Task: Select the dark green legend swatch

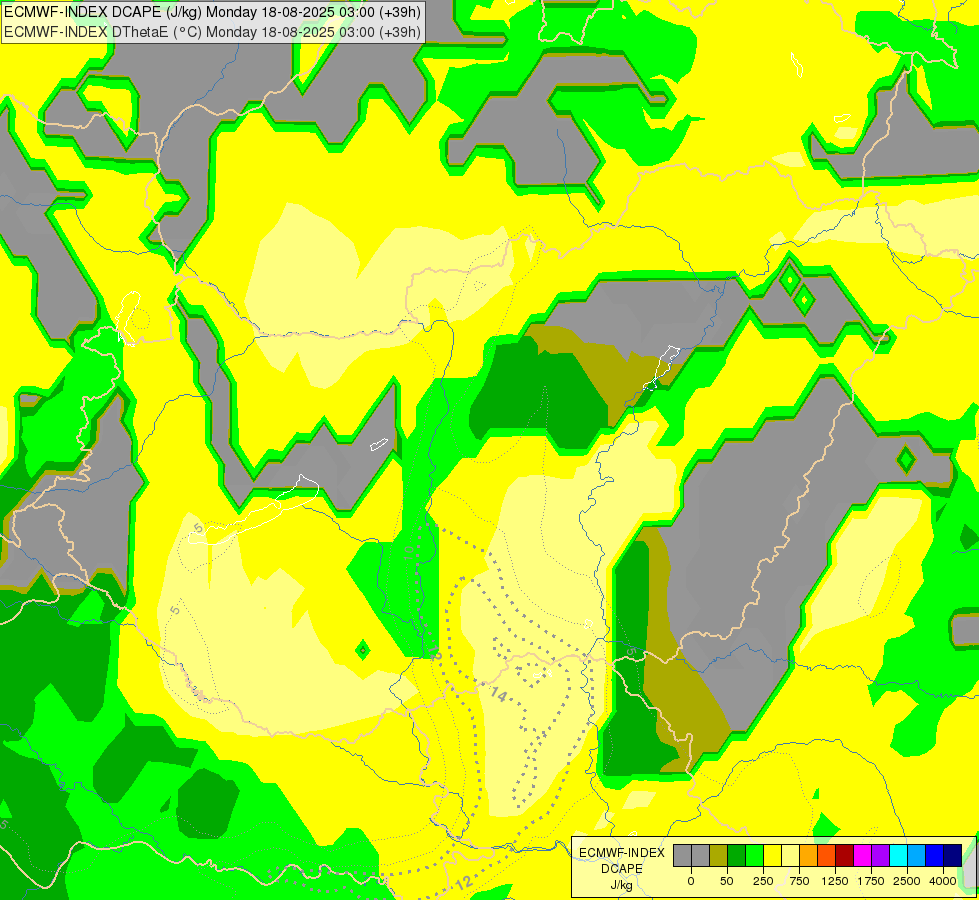Action: 736,855
